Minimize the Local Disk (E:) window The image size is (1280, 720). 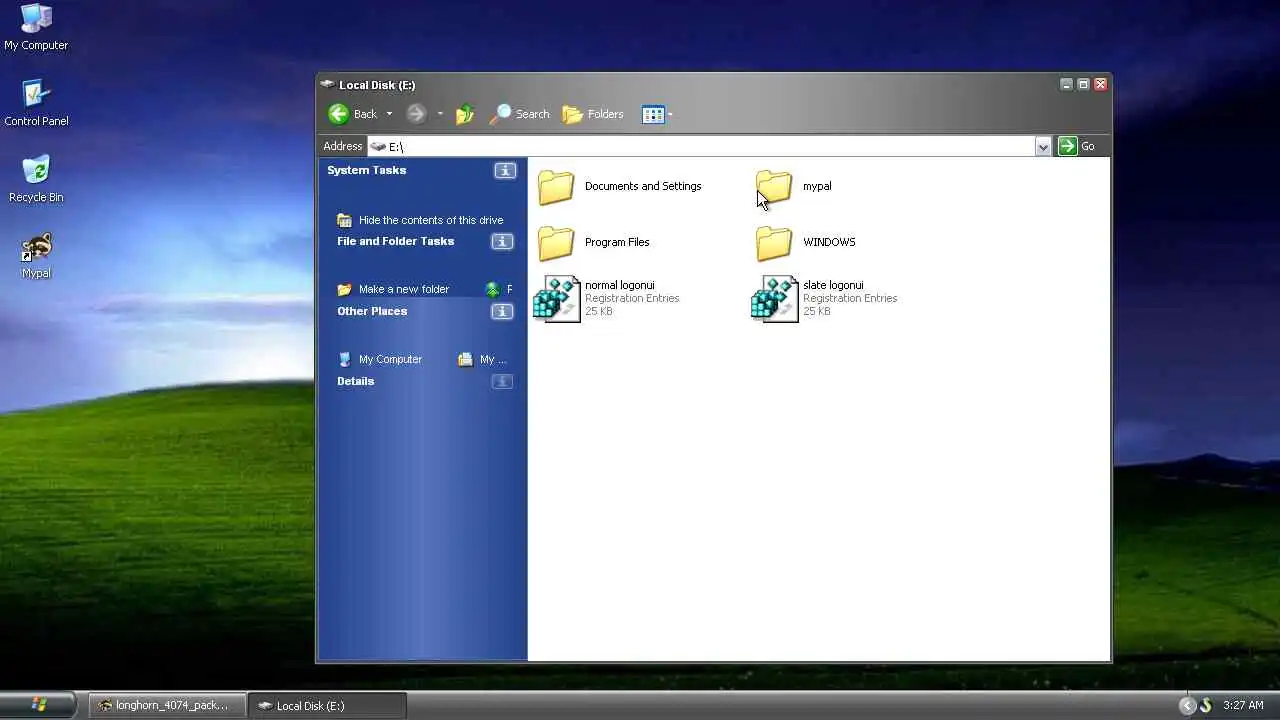tap(1066, 84)
